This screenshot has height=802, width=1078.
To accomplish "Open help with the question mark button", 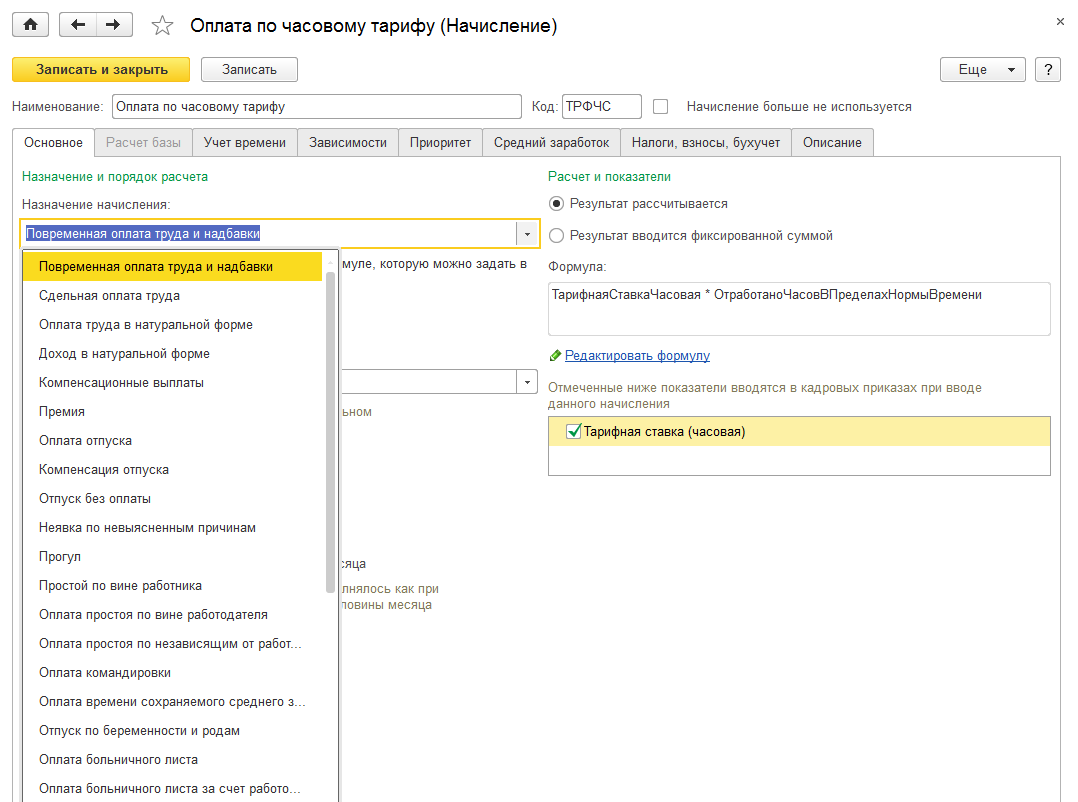I will 1047,69.
